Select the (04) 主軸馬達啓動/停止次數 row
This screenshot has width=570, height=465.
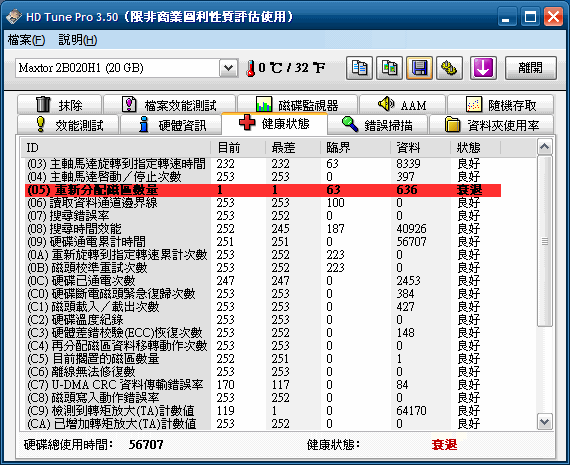[x=263, y=177]
